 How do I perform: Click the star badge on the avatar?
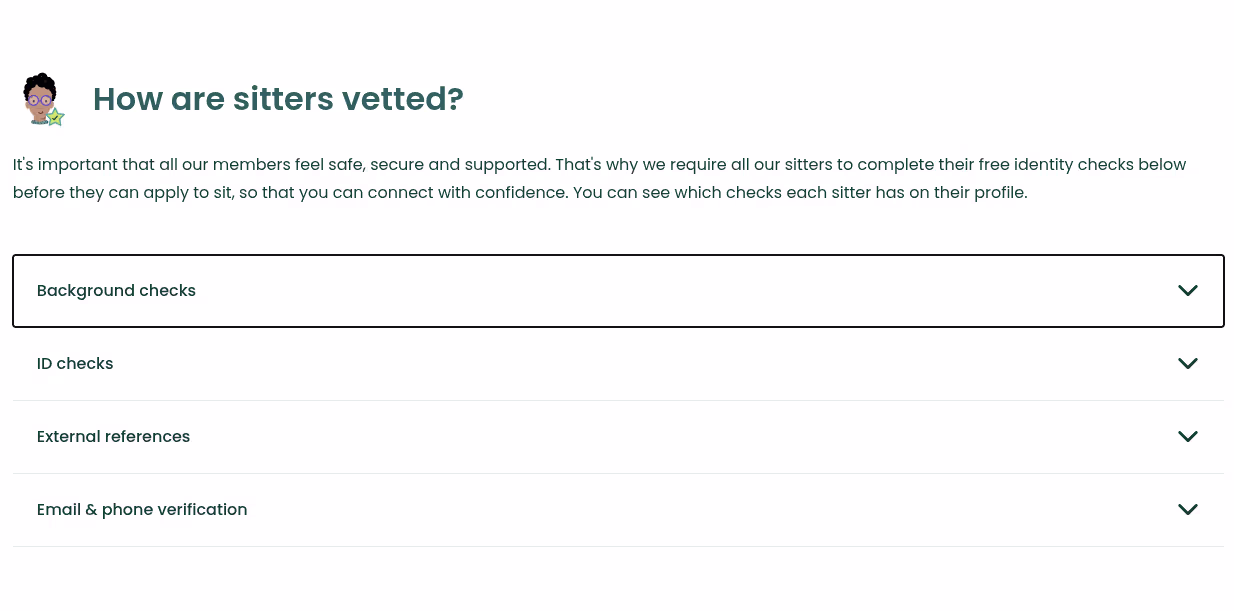pos(56,118)
